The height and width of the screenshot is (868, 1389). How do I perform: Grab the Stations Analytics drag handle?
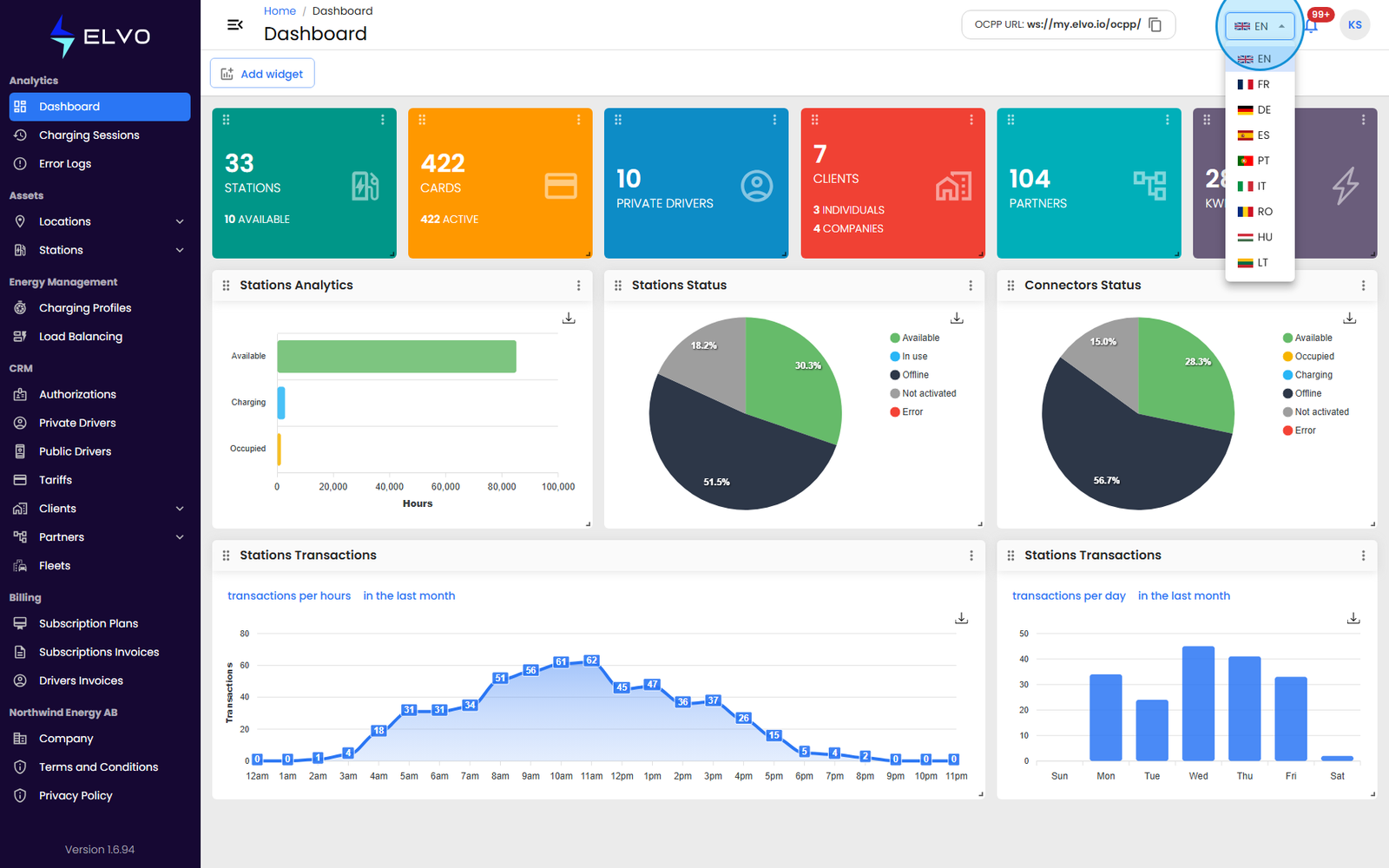[227, 286]
